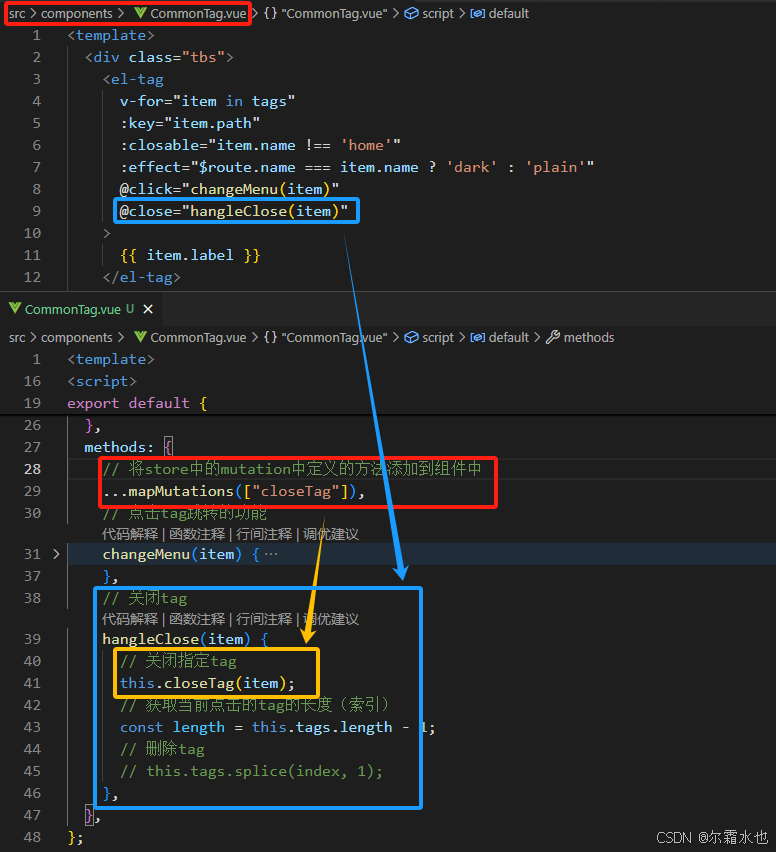This screenshot has height=852, width=776.
Task: Click 行间注释 code lens above hangleClose
Action: click(264, 619)
